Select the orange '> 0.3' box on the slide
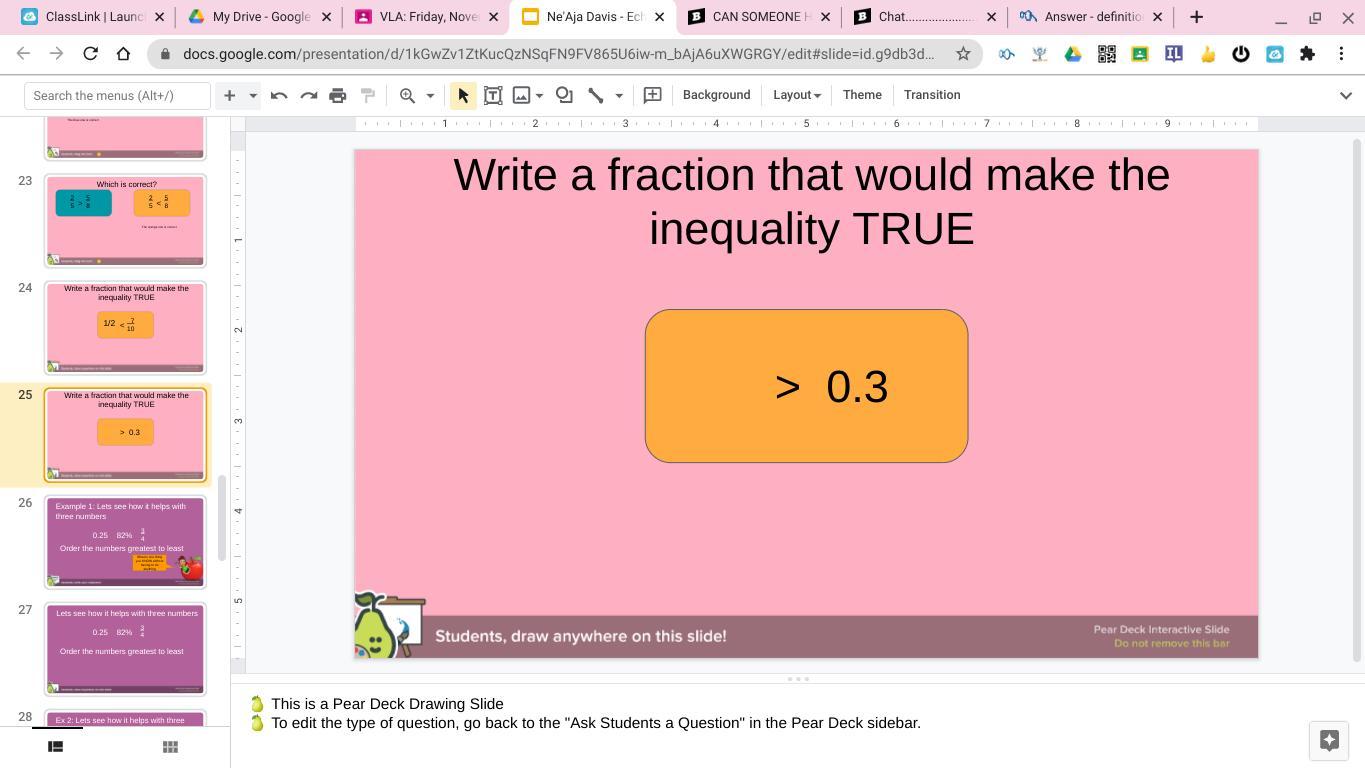Screen dimensions: 1365x768 click(x=806, y=386)
